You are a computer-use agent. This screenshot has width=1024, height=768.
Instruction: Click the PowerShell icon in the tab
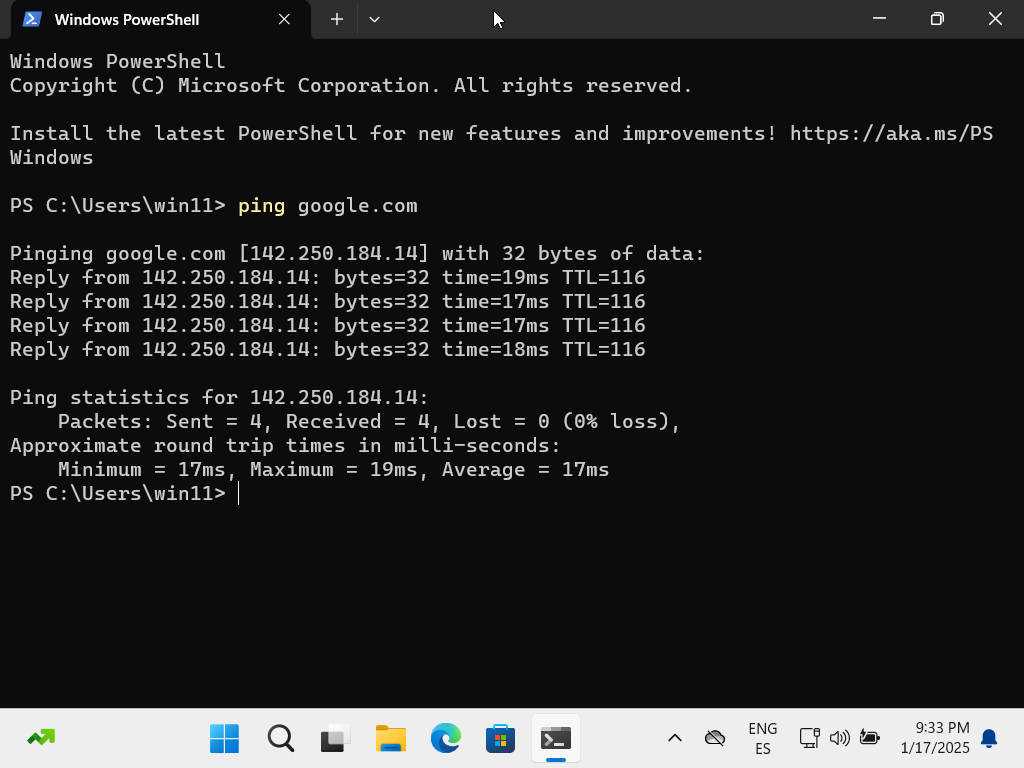[32, 20]
